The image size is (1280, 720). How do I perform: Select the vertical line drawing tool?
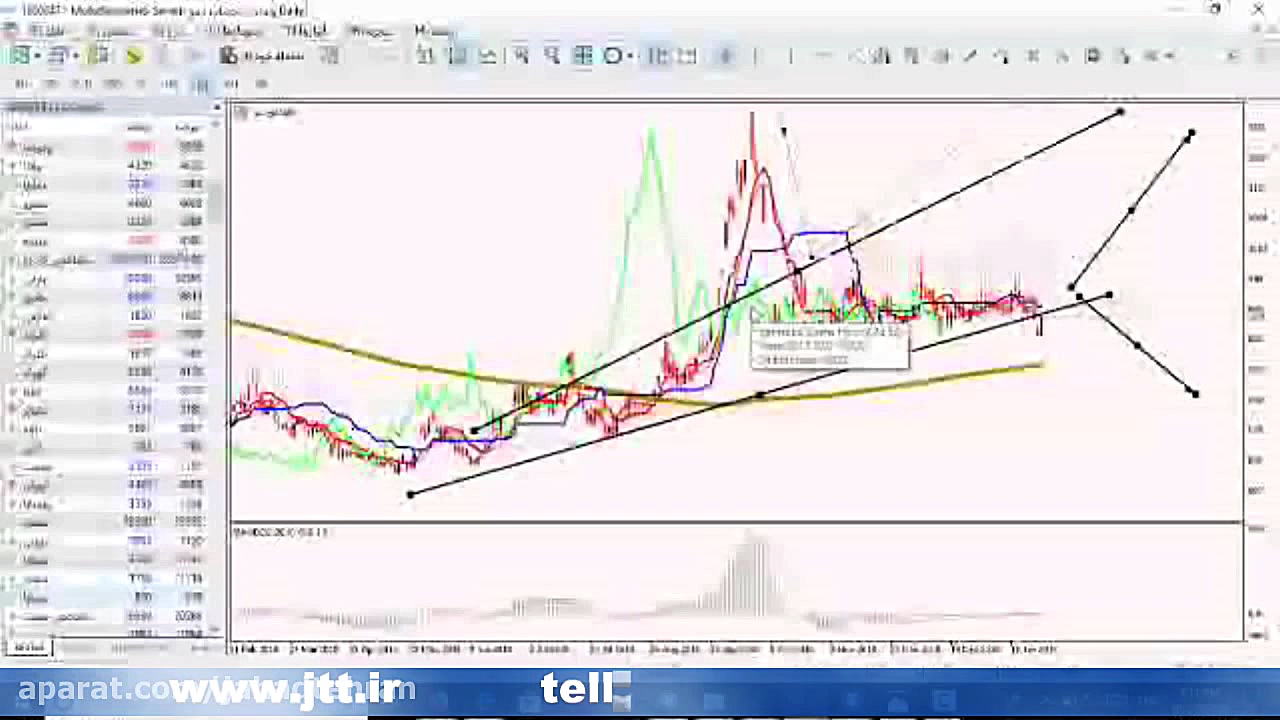point(790,56)
